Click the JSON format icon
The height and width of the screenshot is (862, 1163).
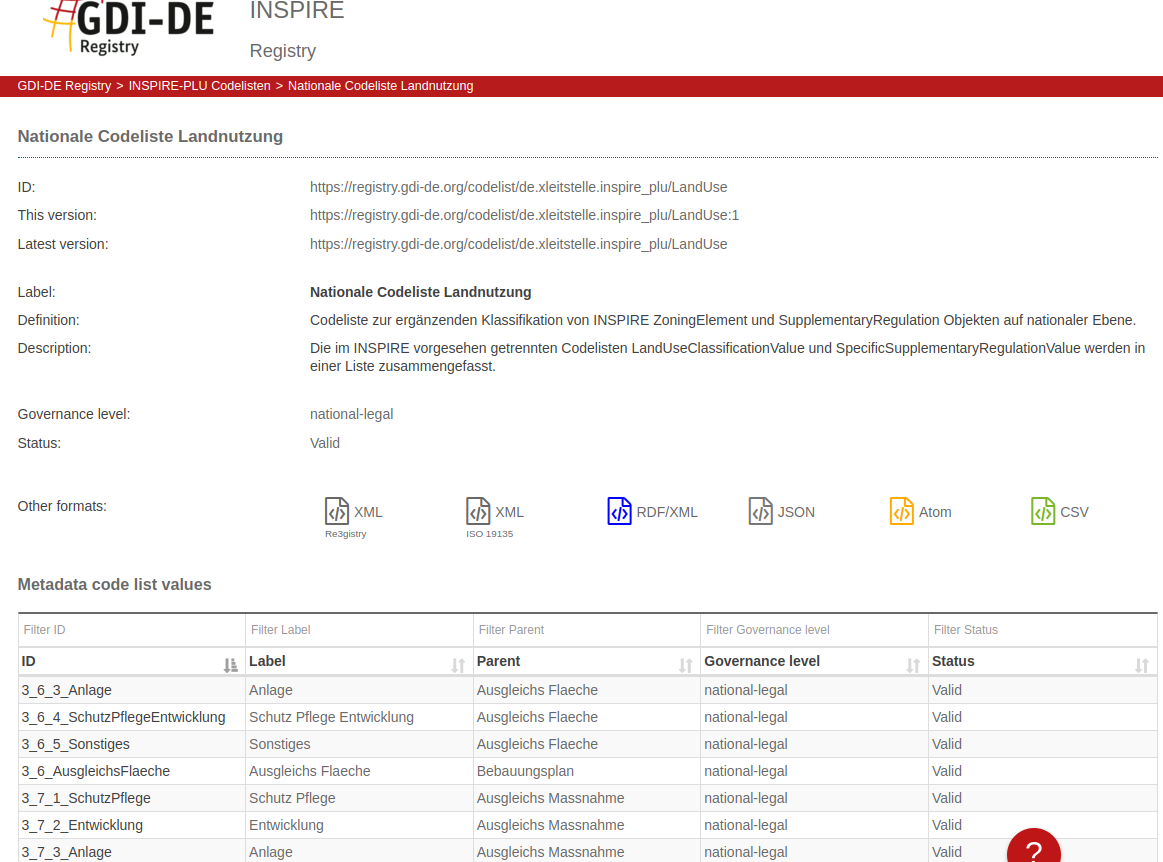point(761,511)
